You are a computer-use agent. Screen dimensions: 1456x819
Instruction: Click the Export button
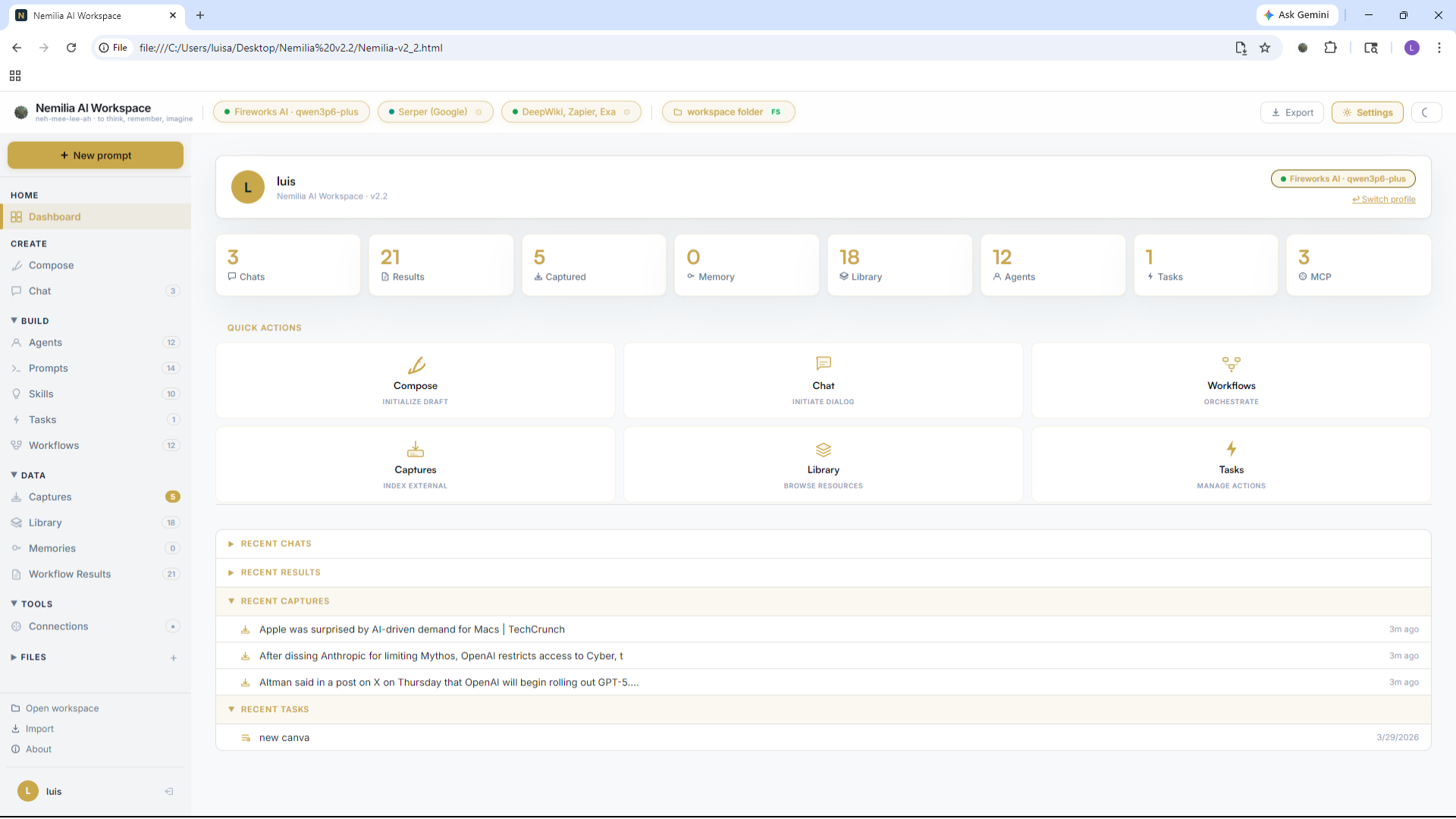[x=1292, y=112]
